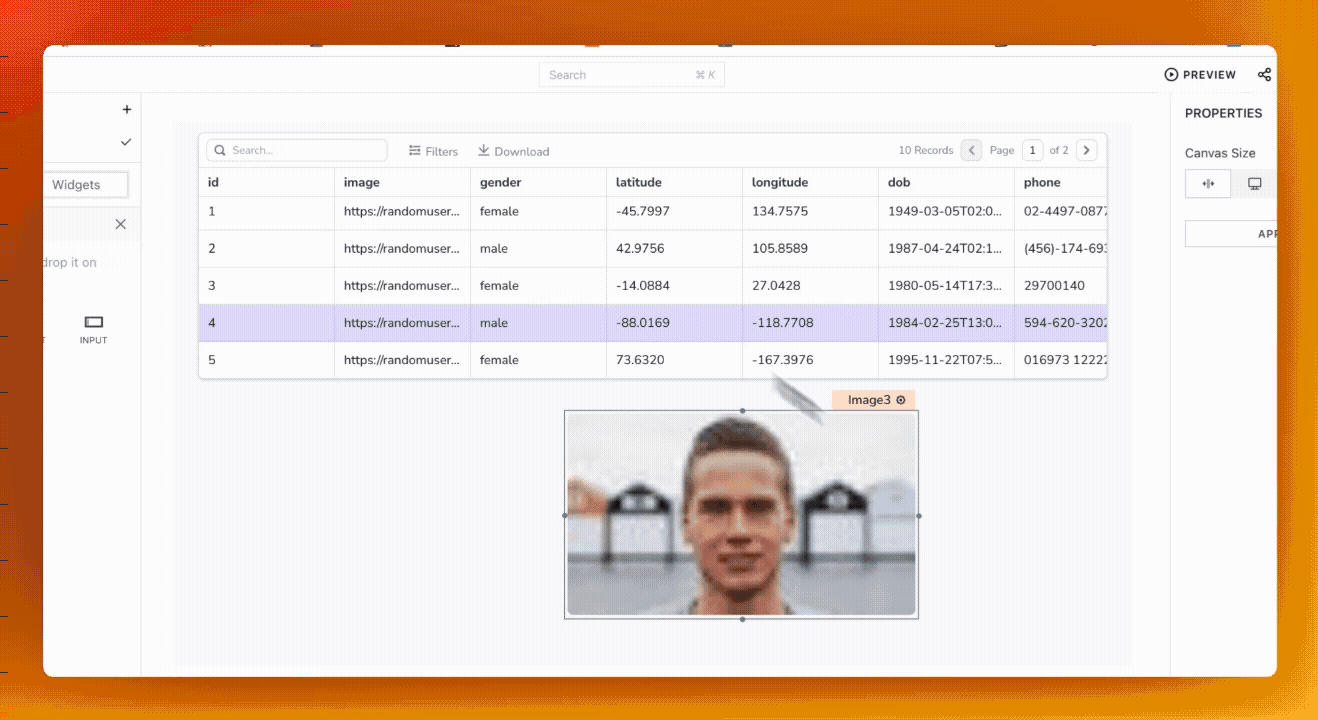This screenshot has width=1318, height=720.
Task: Sort the table by the dob column header
Action: (x=898, y=182)
